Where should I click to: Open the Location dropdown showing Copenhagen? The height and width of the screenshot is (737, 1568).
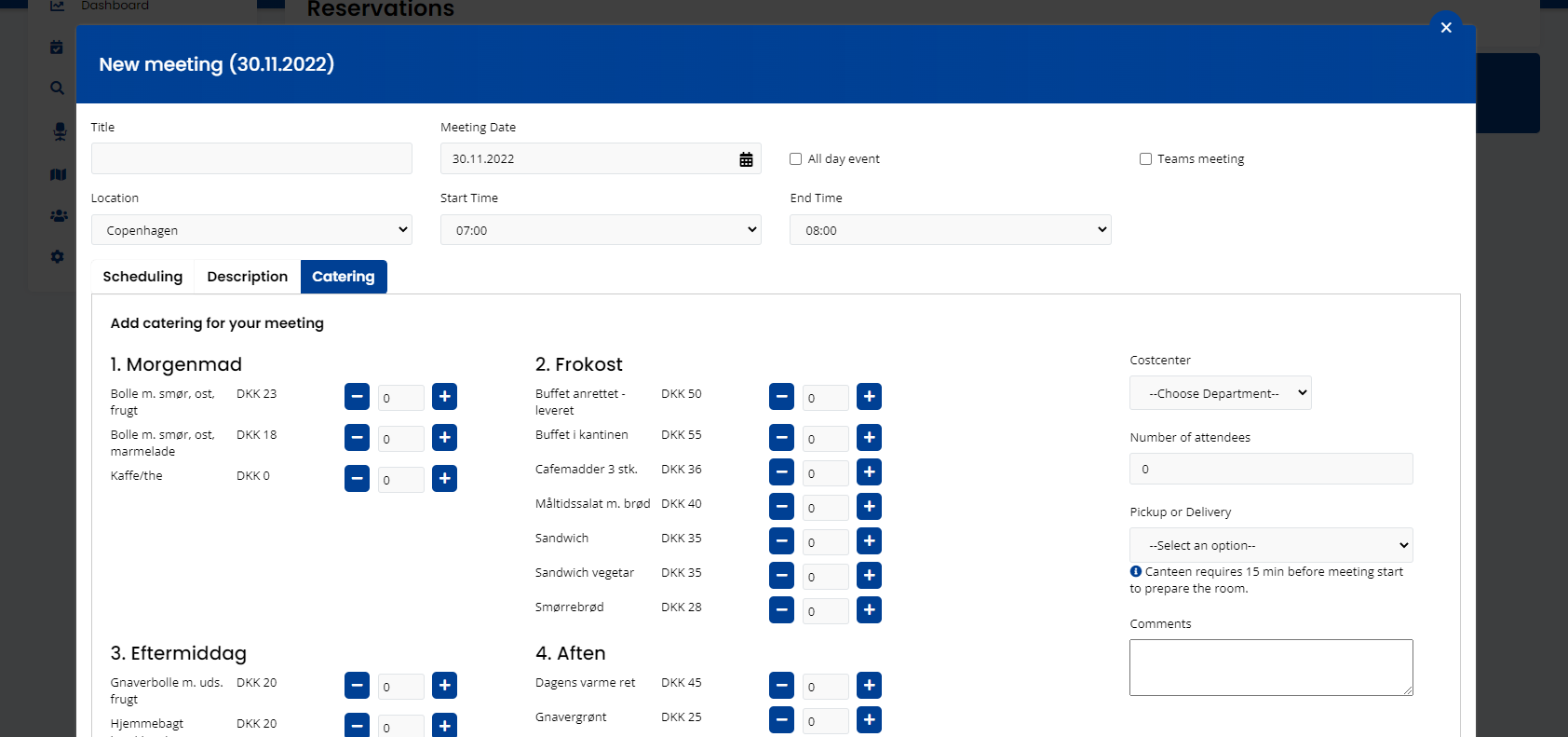(251, 230)
